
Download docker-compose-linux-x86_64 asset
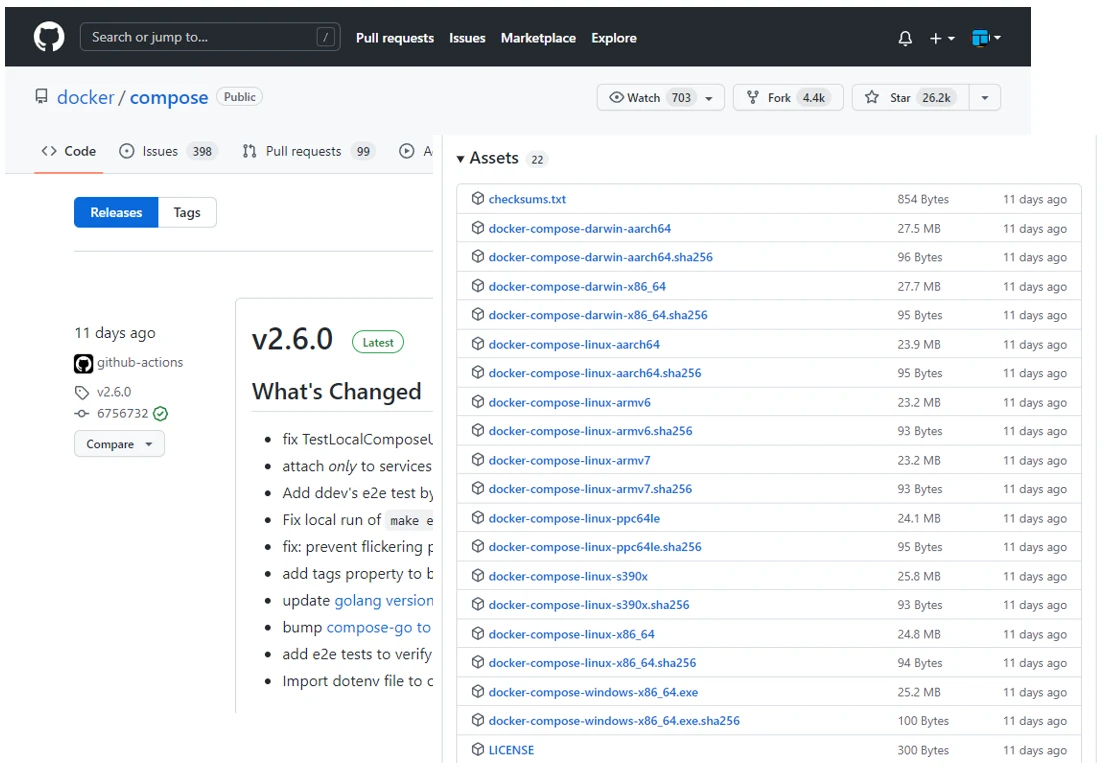click(571, 634)
